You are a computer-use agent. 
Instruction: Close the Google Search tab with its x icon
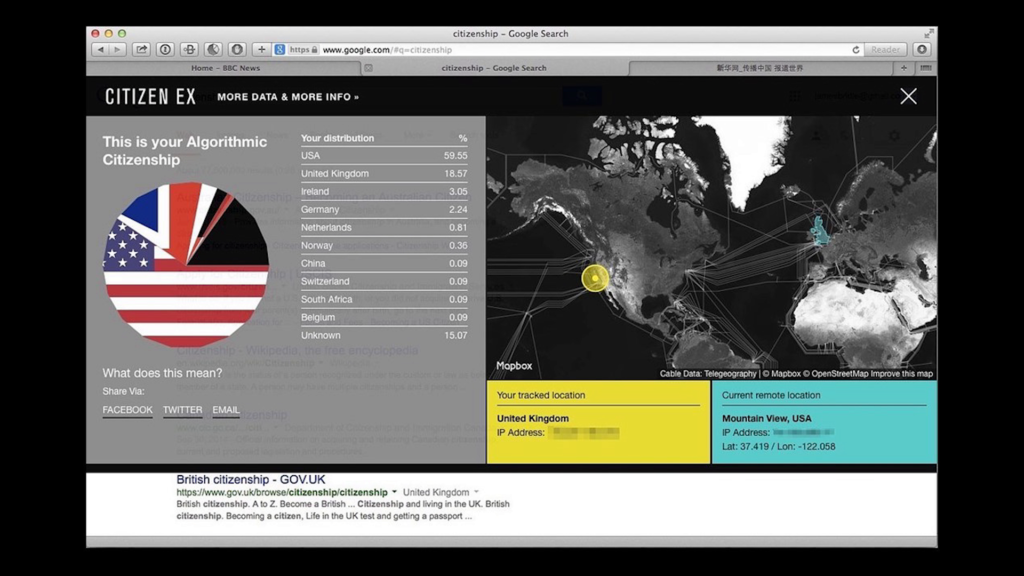pyautogui.click(x=368, y=68)
